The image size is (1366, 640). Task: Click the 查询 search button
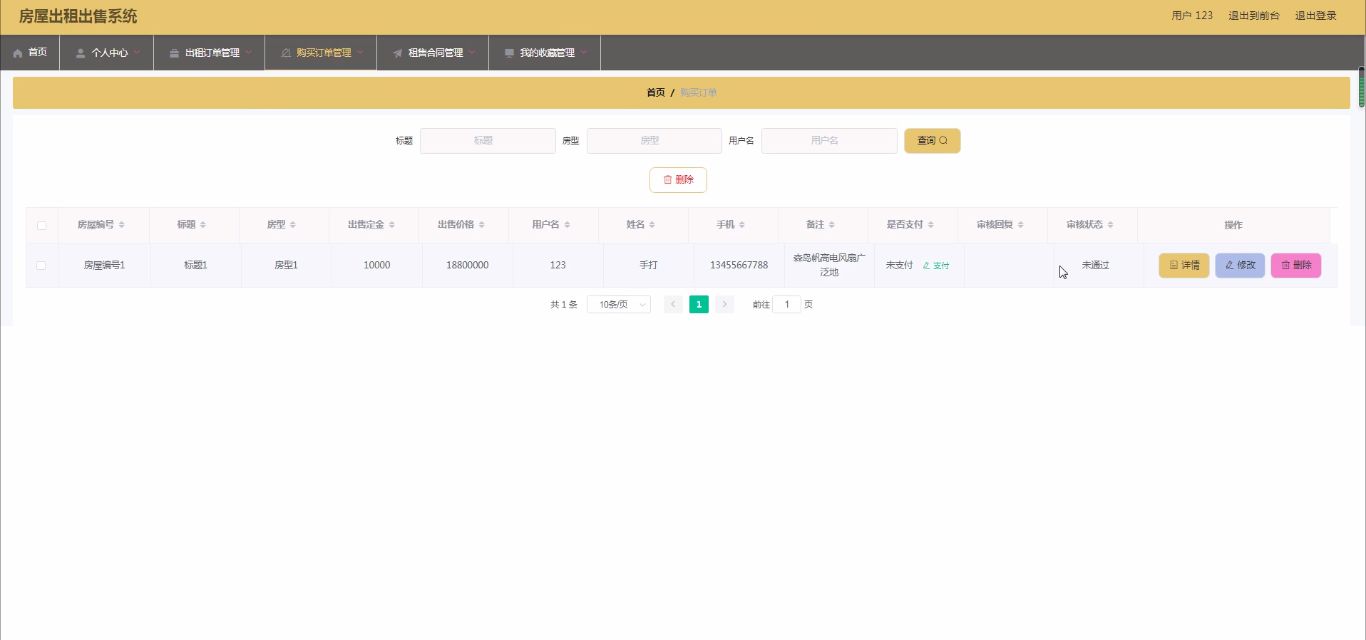pos(932,141)
